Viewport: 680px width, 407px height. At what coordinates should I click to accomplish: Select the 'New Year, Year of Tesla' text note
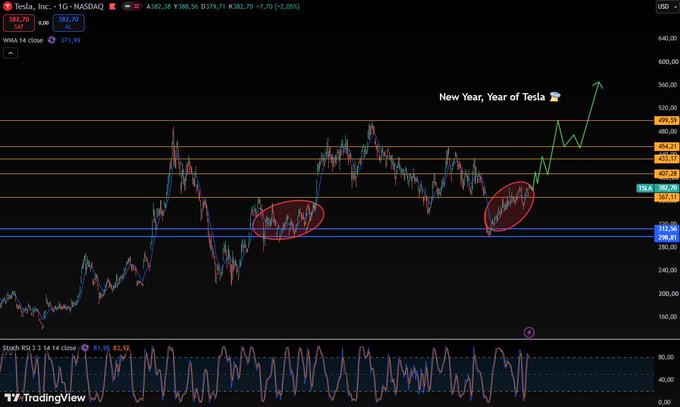(500, 97)
